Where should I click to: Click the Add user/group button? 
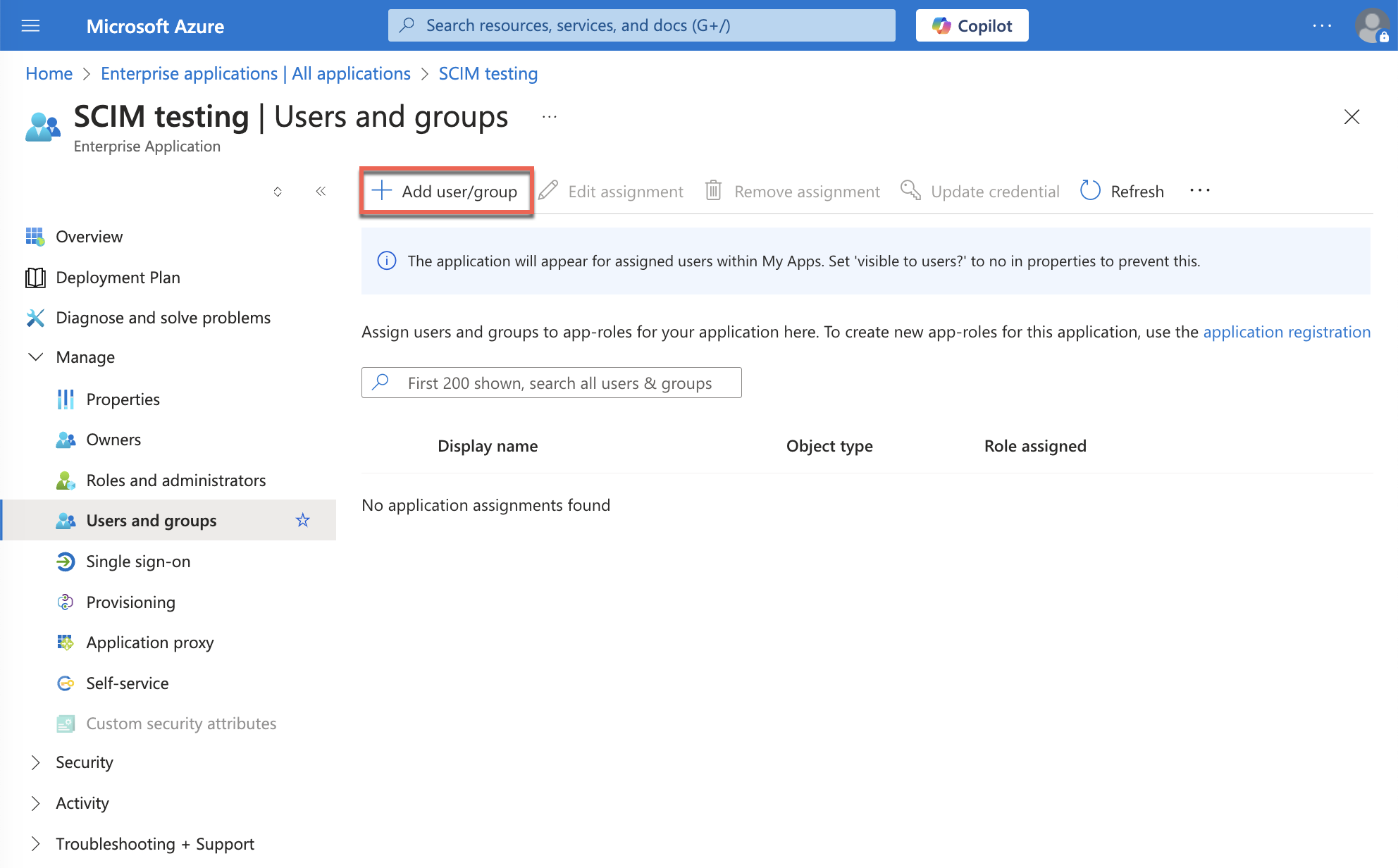446,191
